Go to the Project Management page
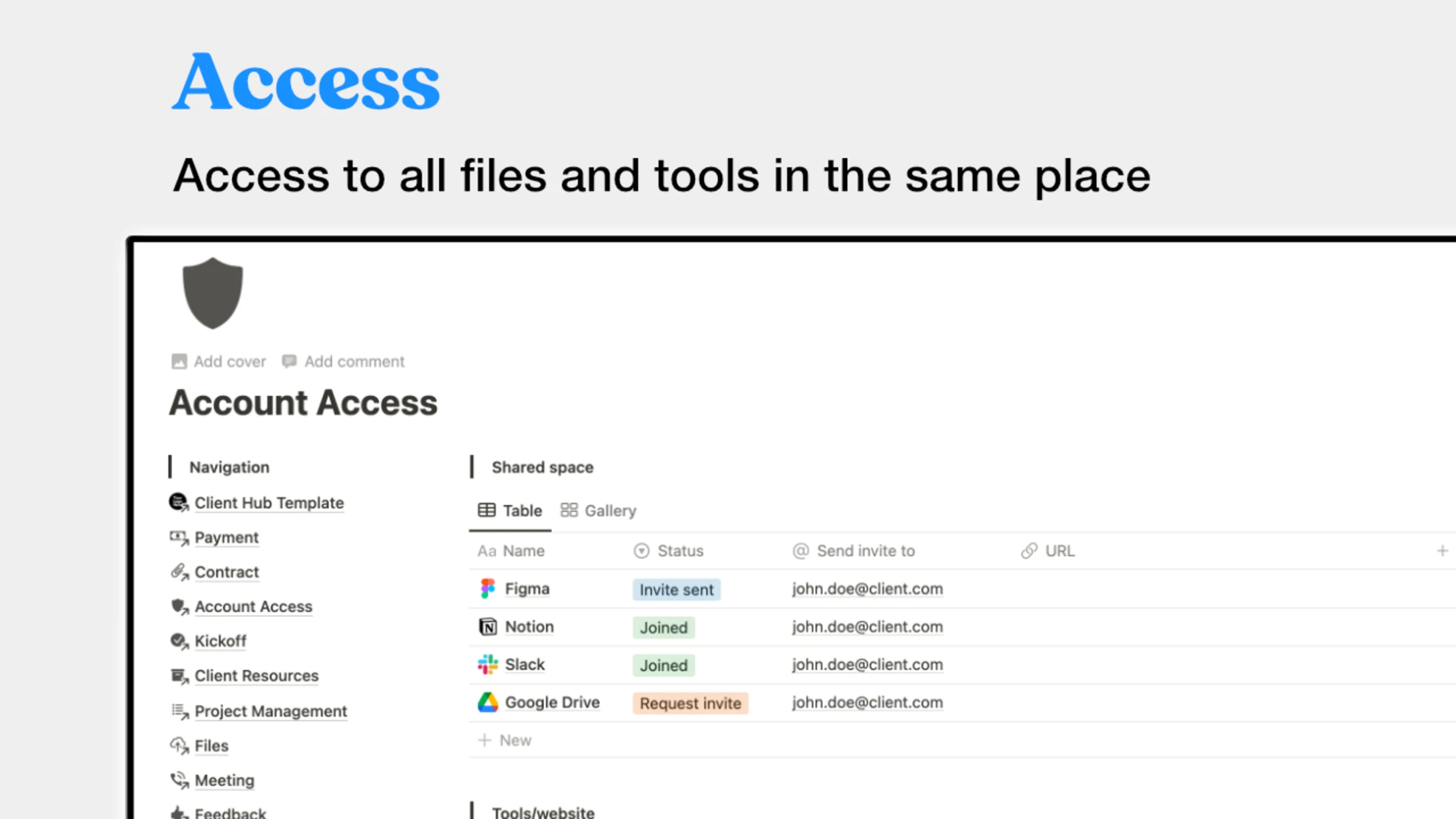This screenshot has height=819, width=1456. [271, 711]
